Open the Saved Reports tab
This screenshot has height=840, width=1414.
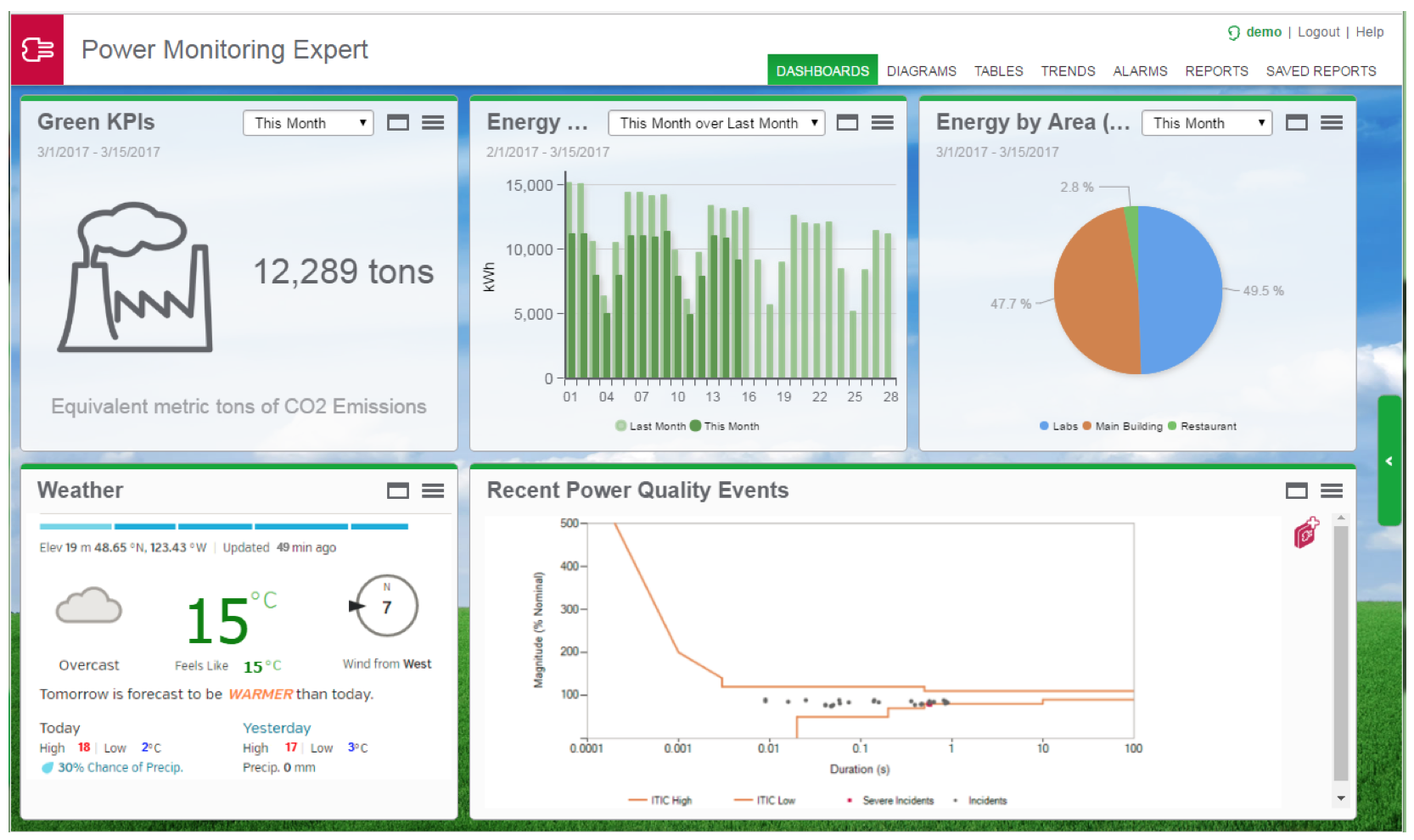1321,71
